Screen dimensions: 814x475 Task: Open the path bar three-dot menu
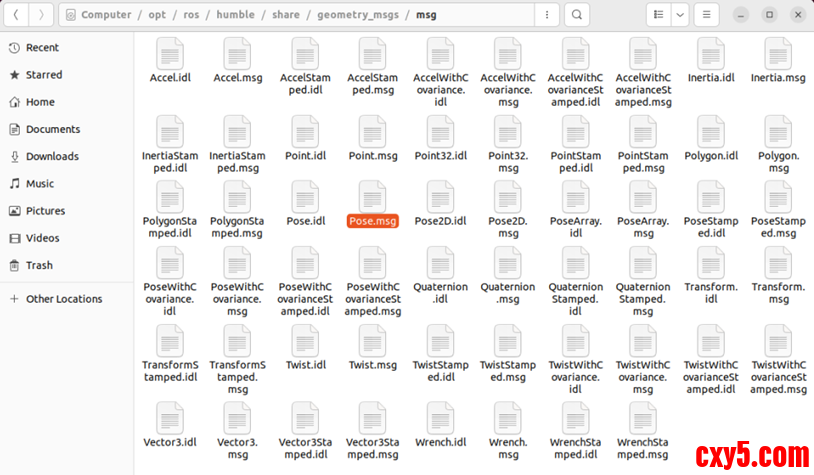pos(545,15)
